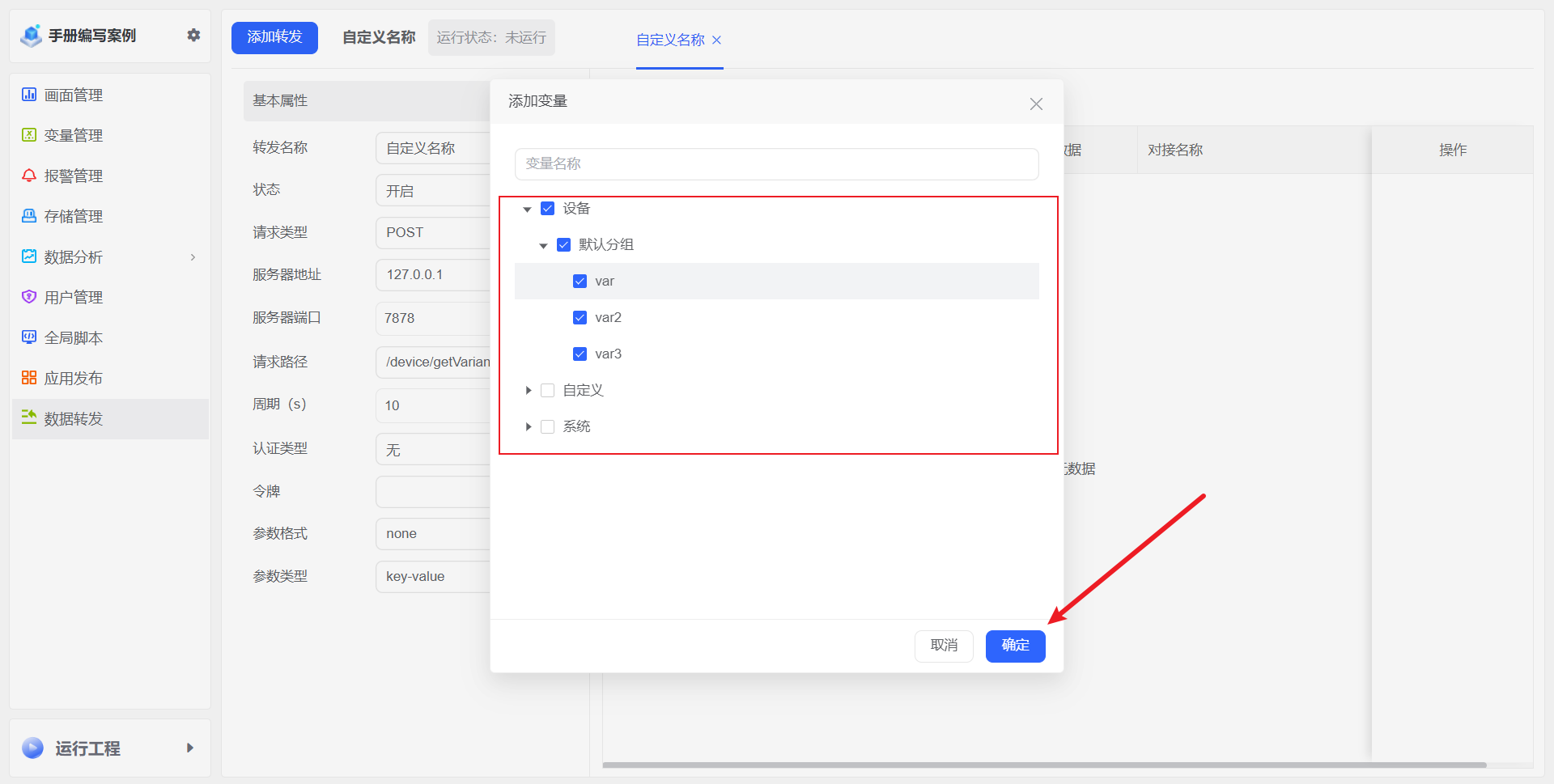Click 取消 to cancel adding variables
This screenshot has width=1554, height=784.
944,645
